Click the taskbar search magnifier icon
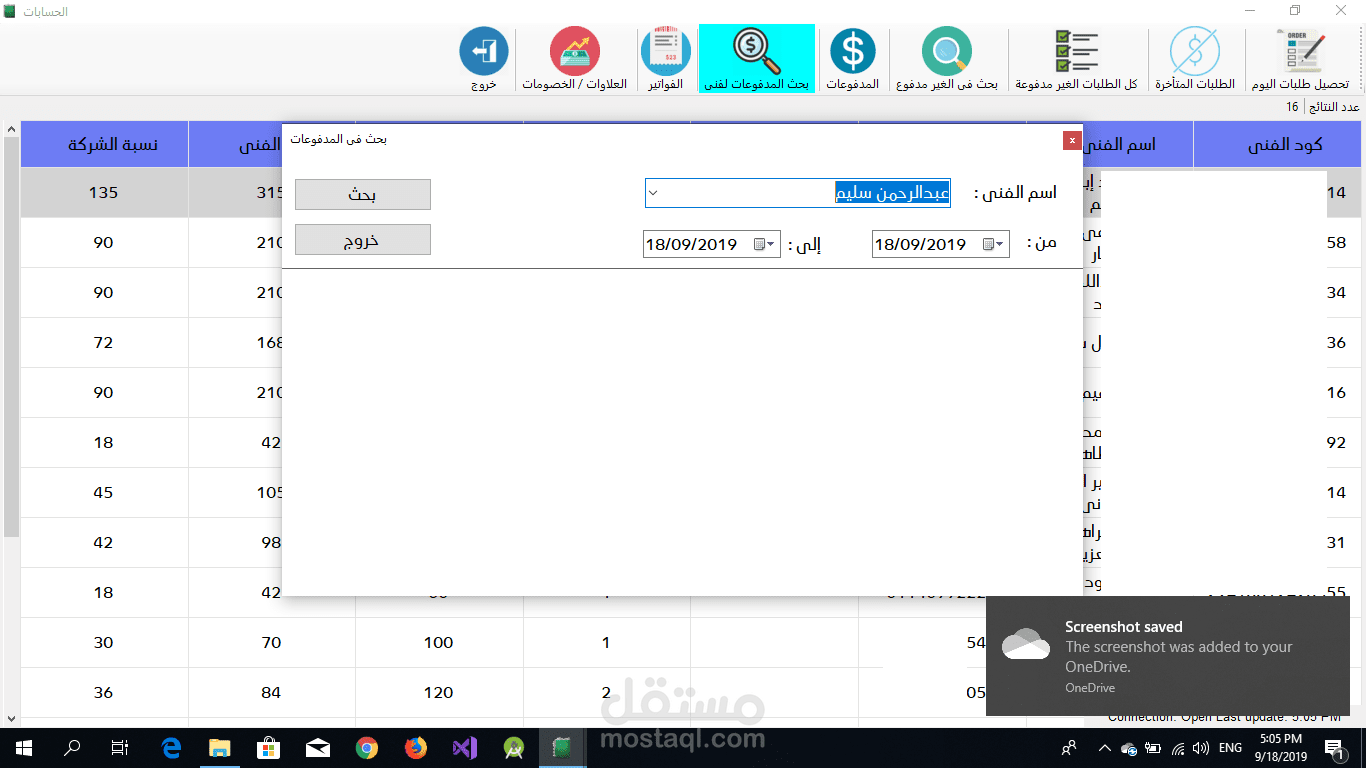Screen dimensions: 1366x768 72,747
